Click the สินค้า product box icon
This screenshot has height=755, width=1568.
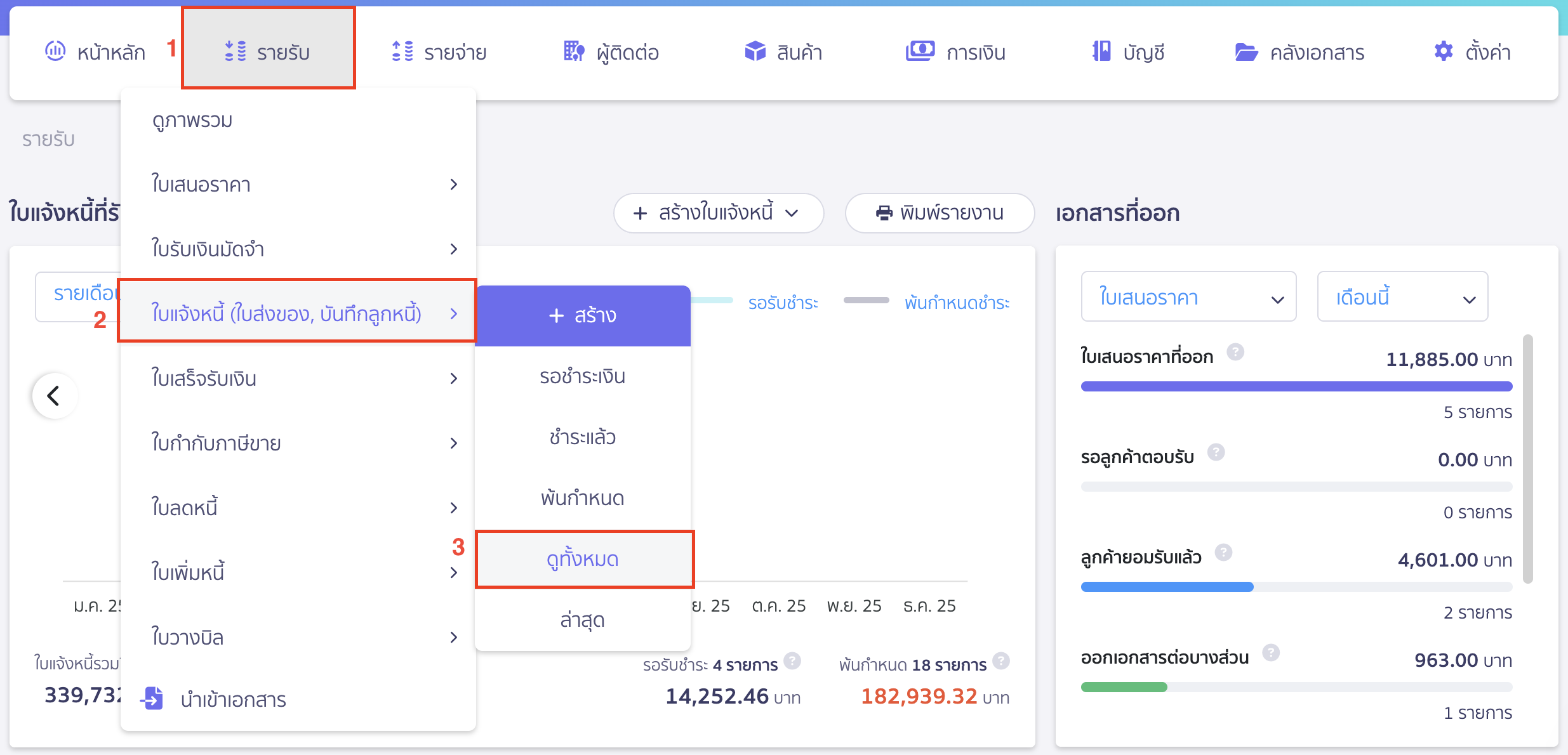(755, 51)
